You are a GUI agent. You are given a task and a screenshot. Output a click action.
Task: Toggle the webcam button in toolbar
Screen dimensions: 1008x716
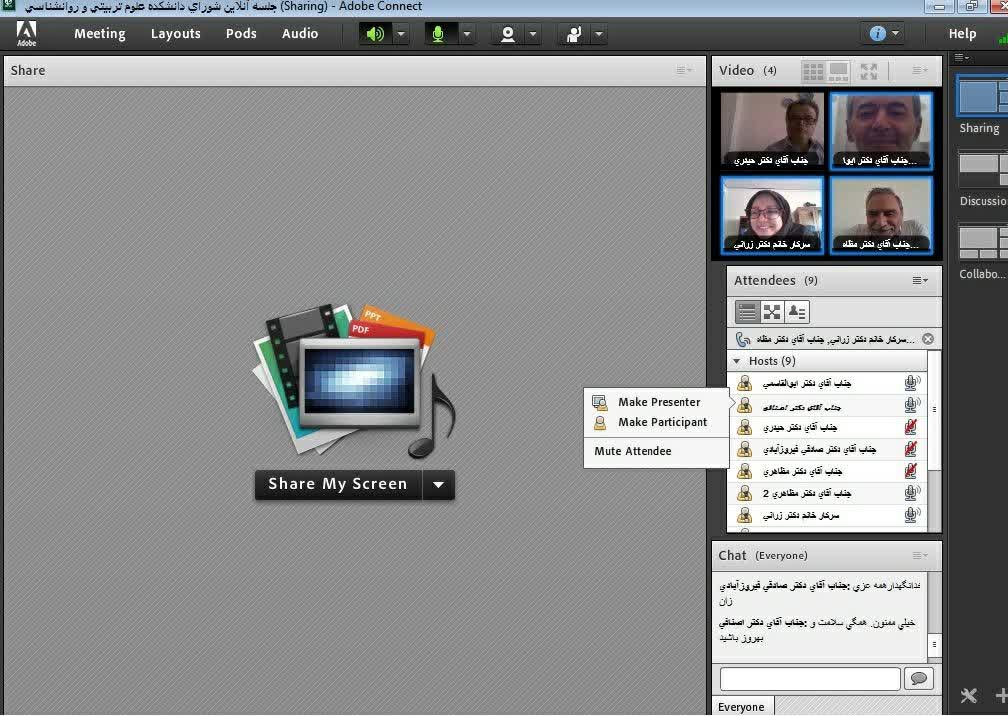[508, 34]
